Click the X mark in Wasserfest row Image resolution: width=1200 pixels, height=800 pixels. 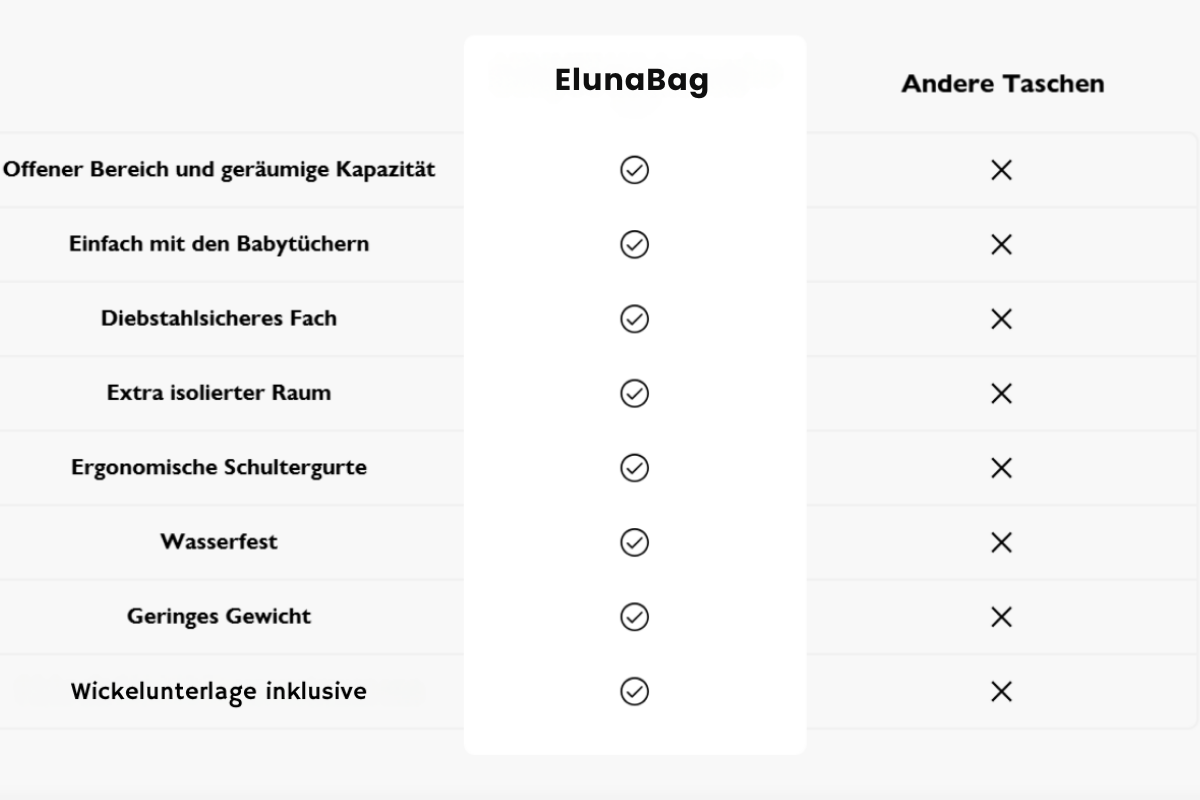1001,542
